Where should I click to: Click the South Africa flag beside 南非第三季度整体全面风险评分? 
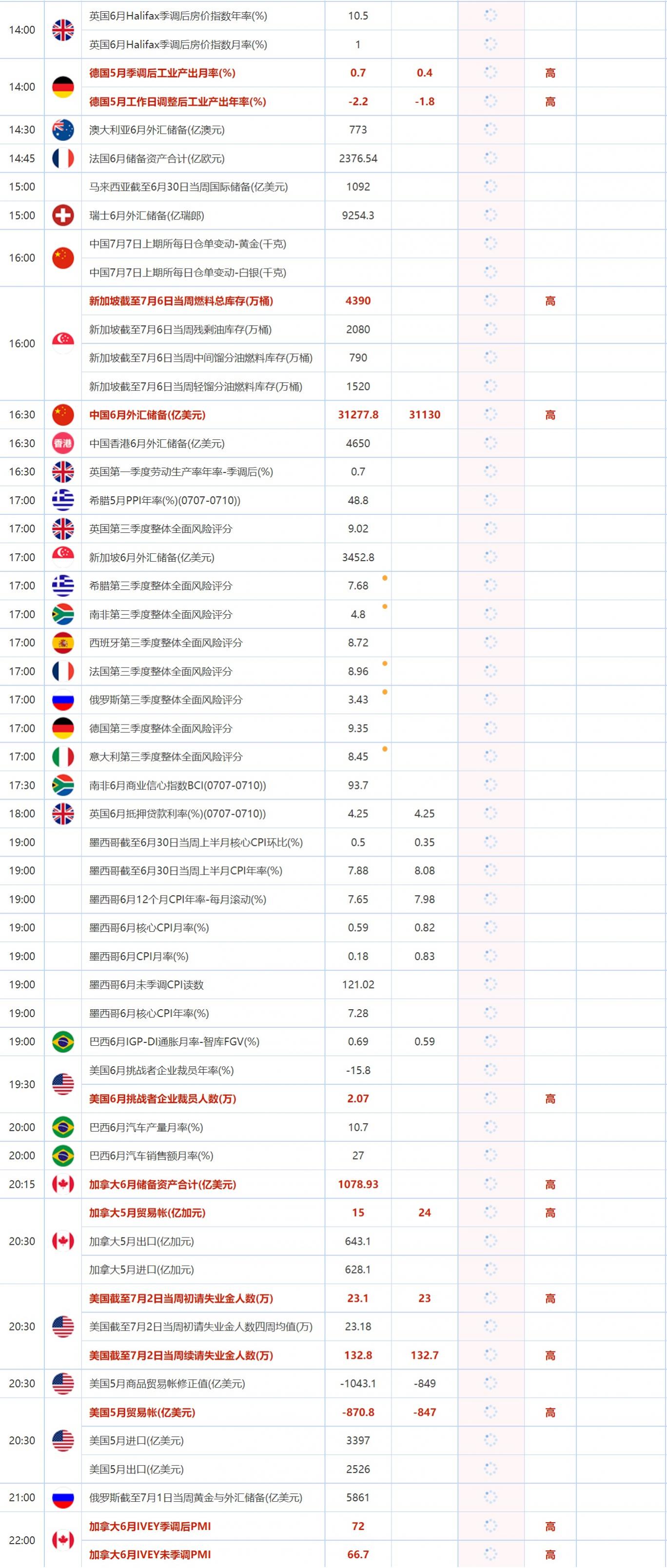[x=63, y=614]
